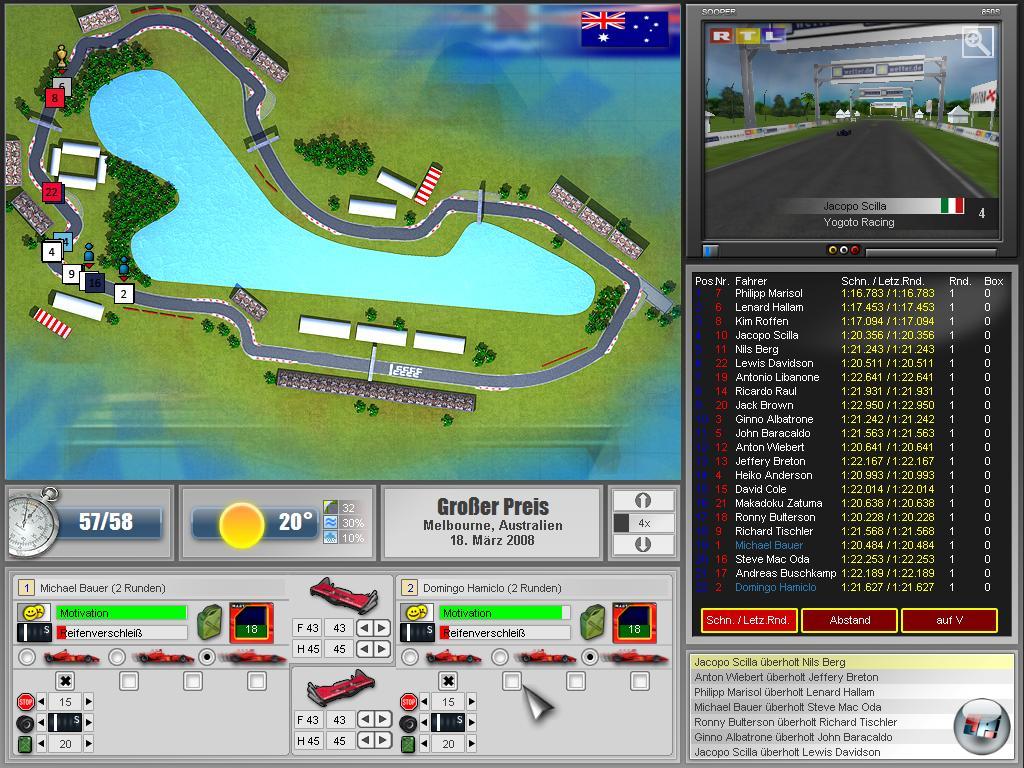Image resolution: width=1024 pixels, height=768 pixels.
Task: Toggle Michael Bauer's X-marked checkbox
Action: [65, 681]
